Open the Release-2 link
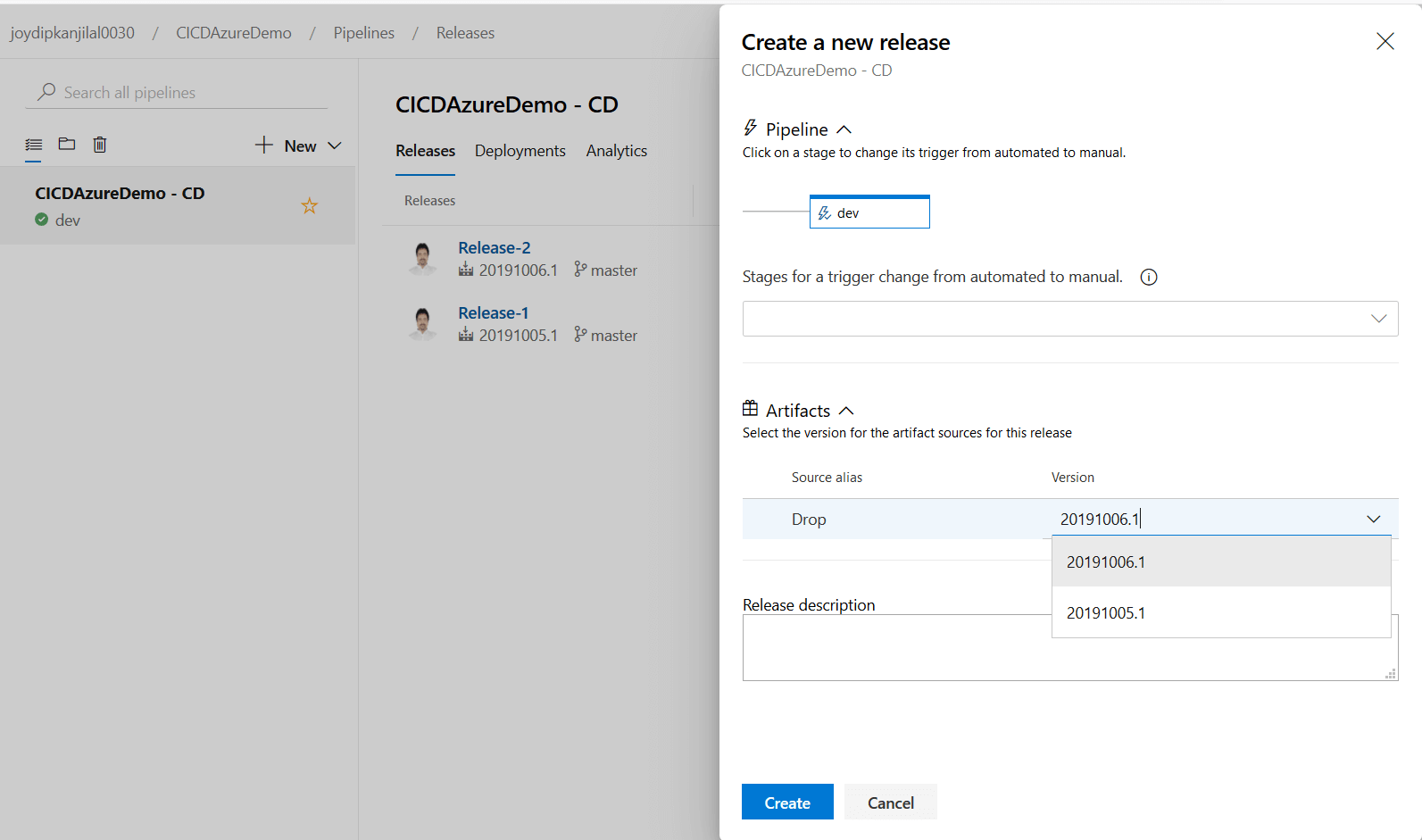This screenshot has height=840, width=1422. click(495, 247)
